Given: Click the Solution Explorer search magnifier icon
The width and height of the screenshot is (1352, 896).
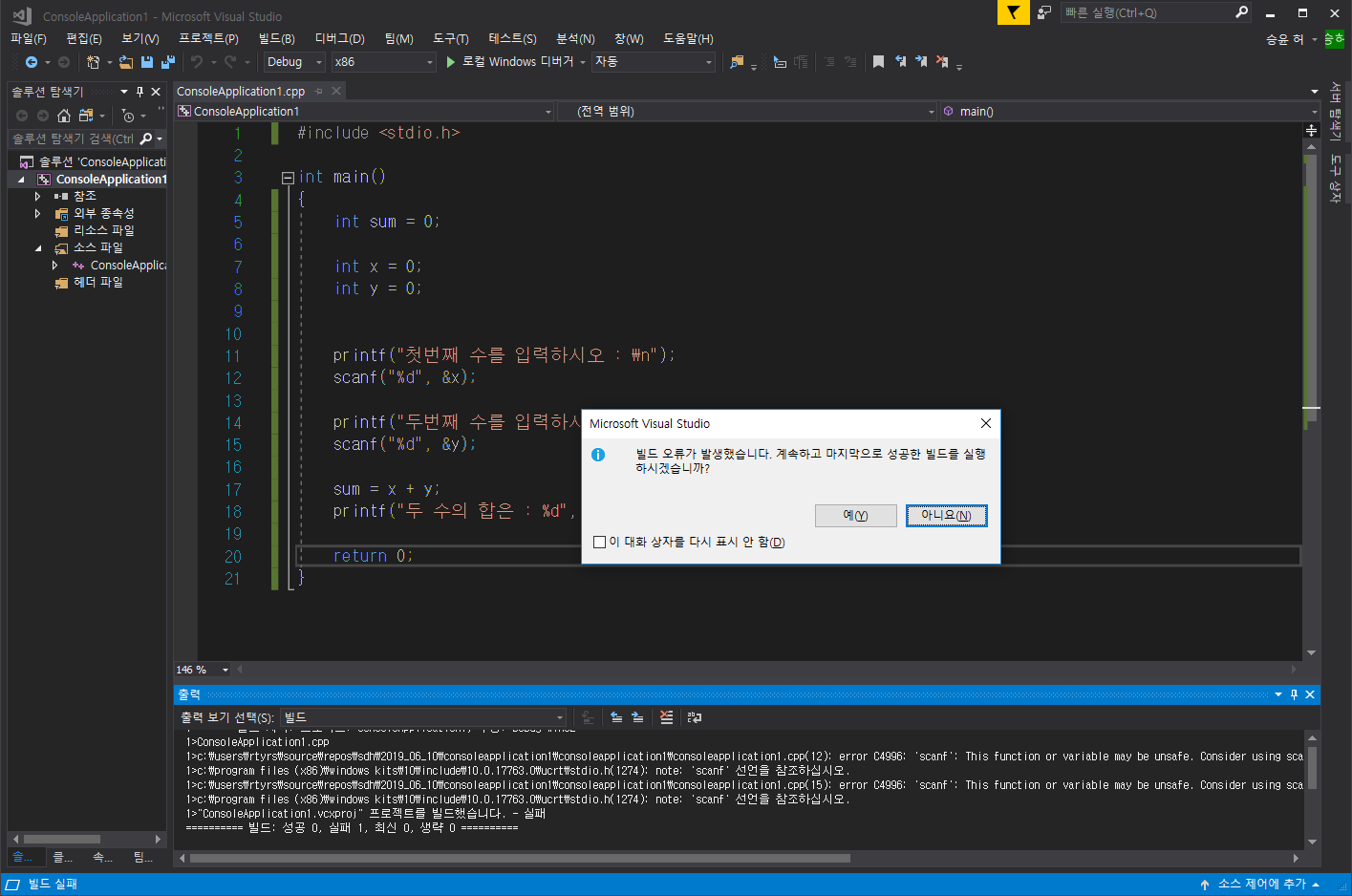Looking at the screenshot, I should click(x=146, y=139).
